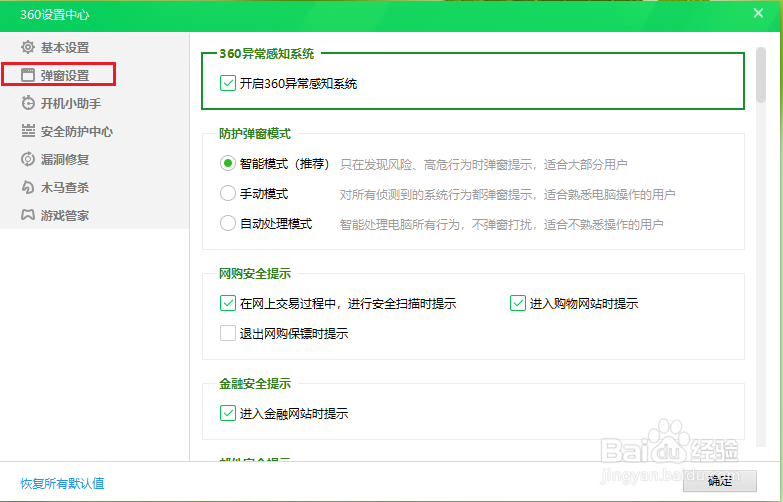The width and height of the screenshot is (783, 502).
Task: Click the wall icon beside 安全防护中心
Action: click(27, 131)
